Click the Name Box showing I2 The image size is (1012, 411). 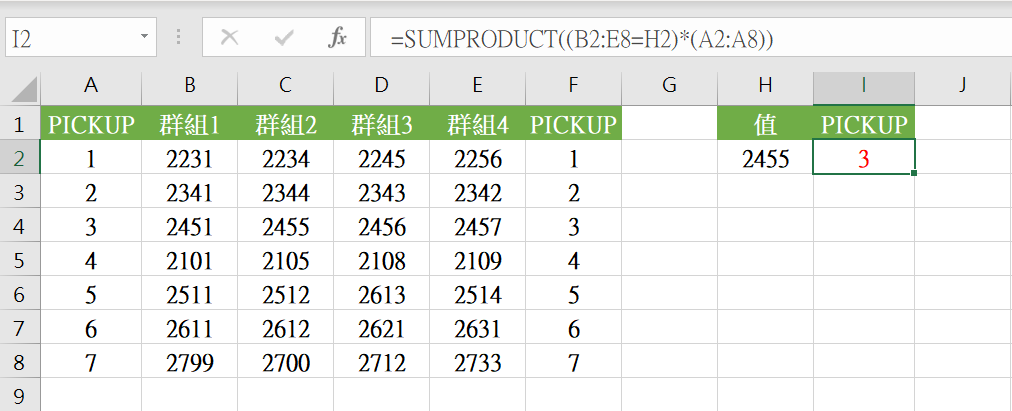tap(70, 38)
